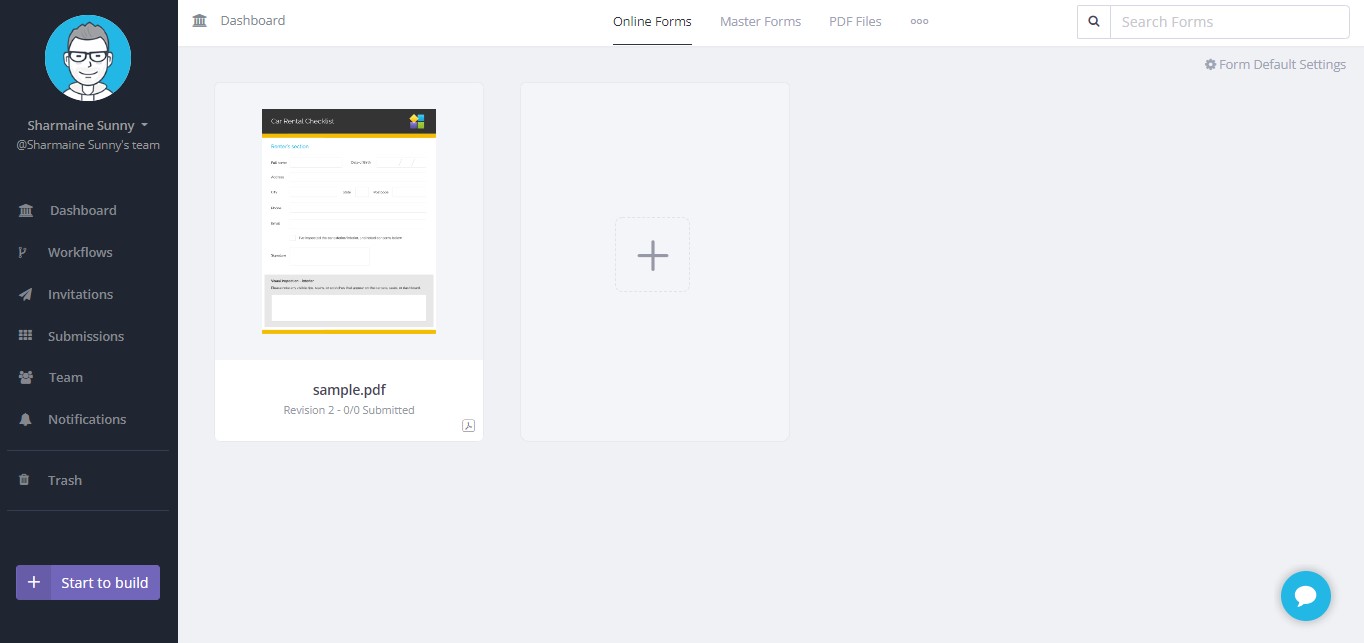
Task: Click inside the Search Forms field
Action: tap(1228, 22)
